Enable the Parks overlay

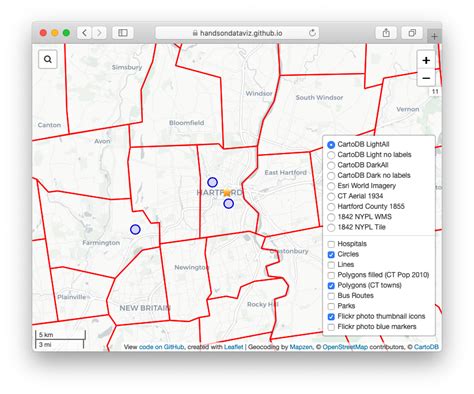pyautogui.click(x=341, y=306)
